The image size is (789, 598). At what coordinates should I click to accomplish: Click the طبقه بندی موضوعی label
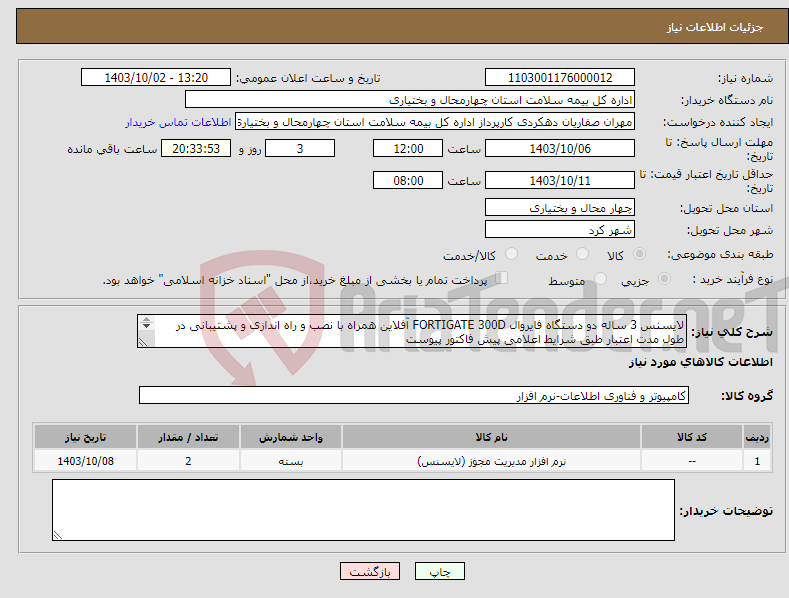(x=720, y=254)
